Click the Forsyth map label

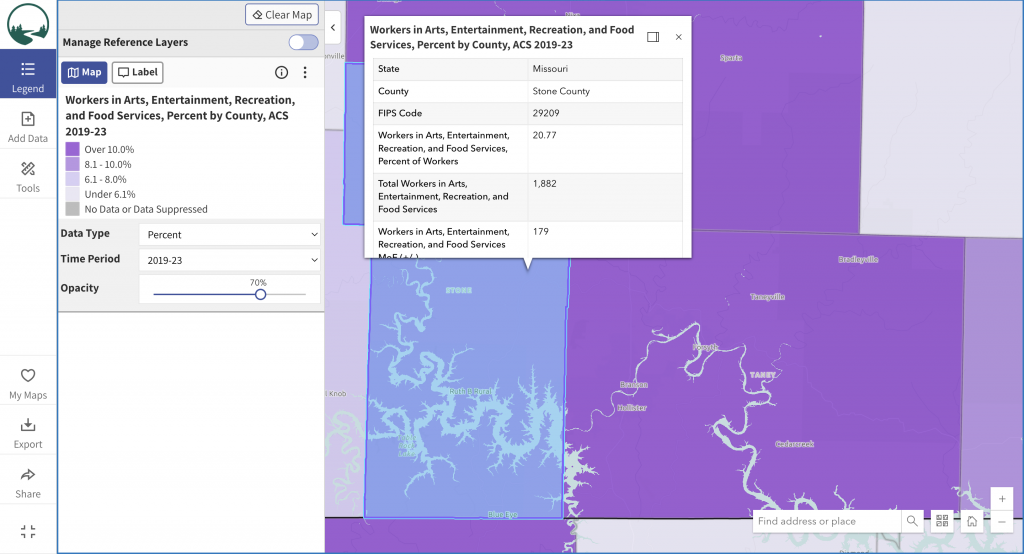coord(705,348)
